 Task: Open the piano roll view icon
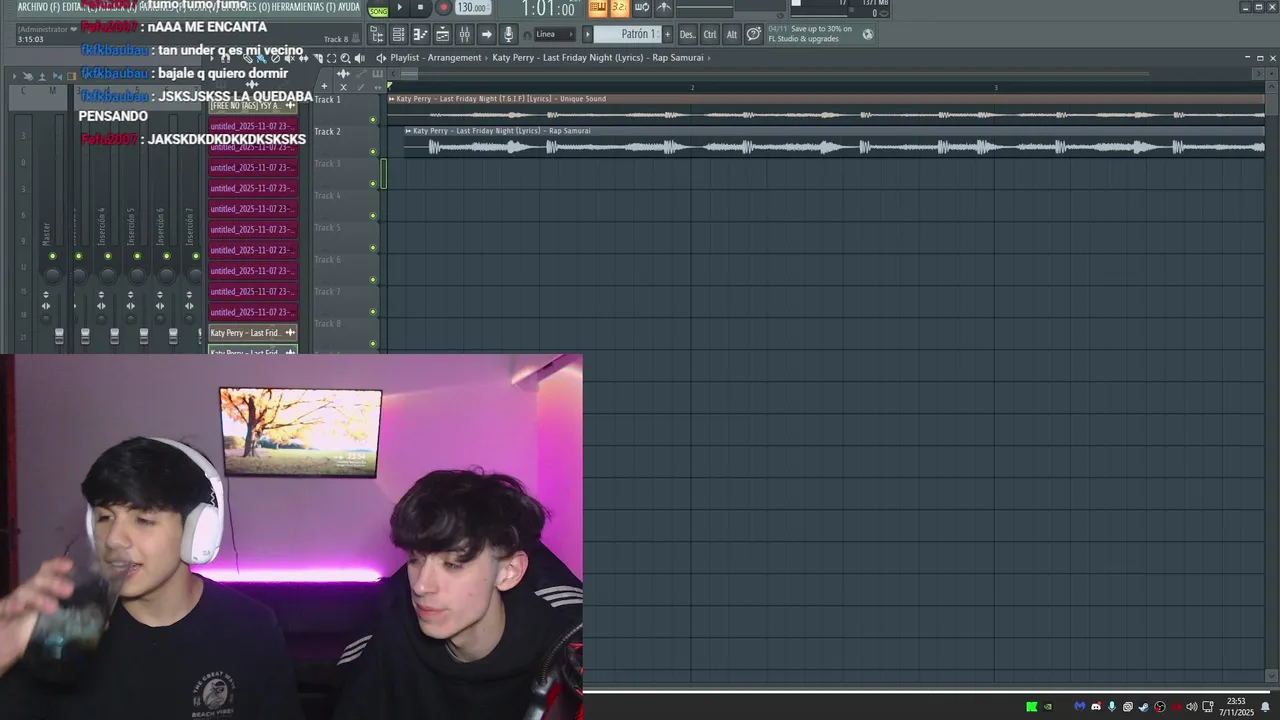point(420,34)
